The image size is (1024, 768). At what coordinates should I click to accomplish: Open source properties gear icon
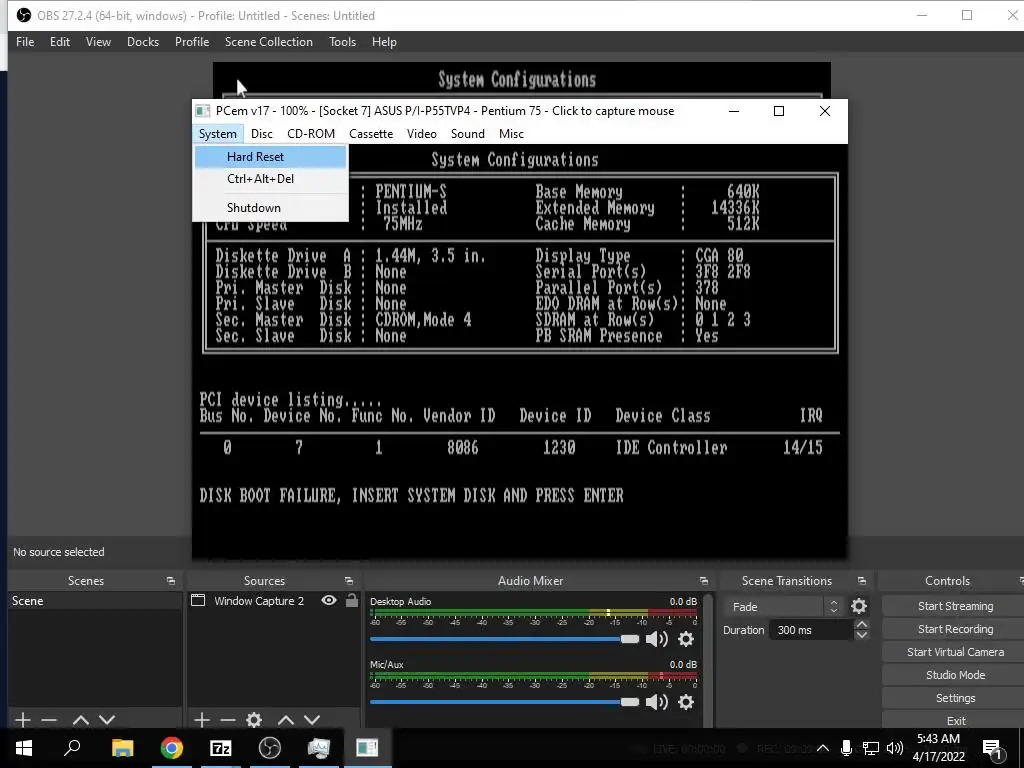[254, 720]
